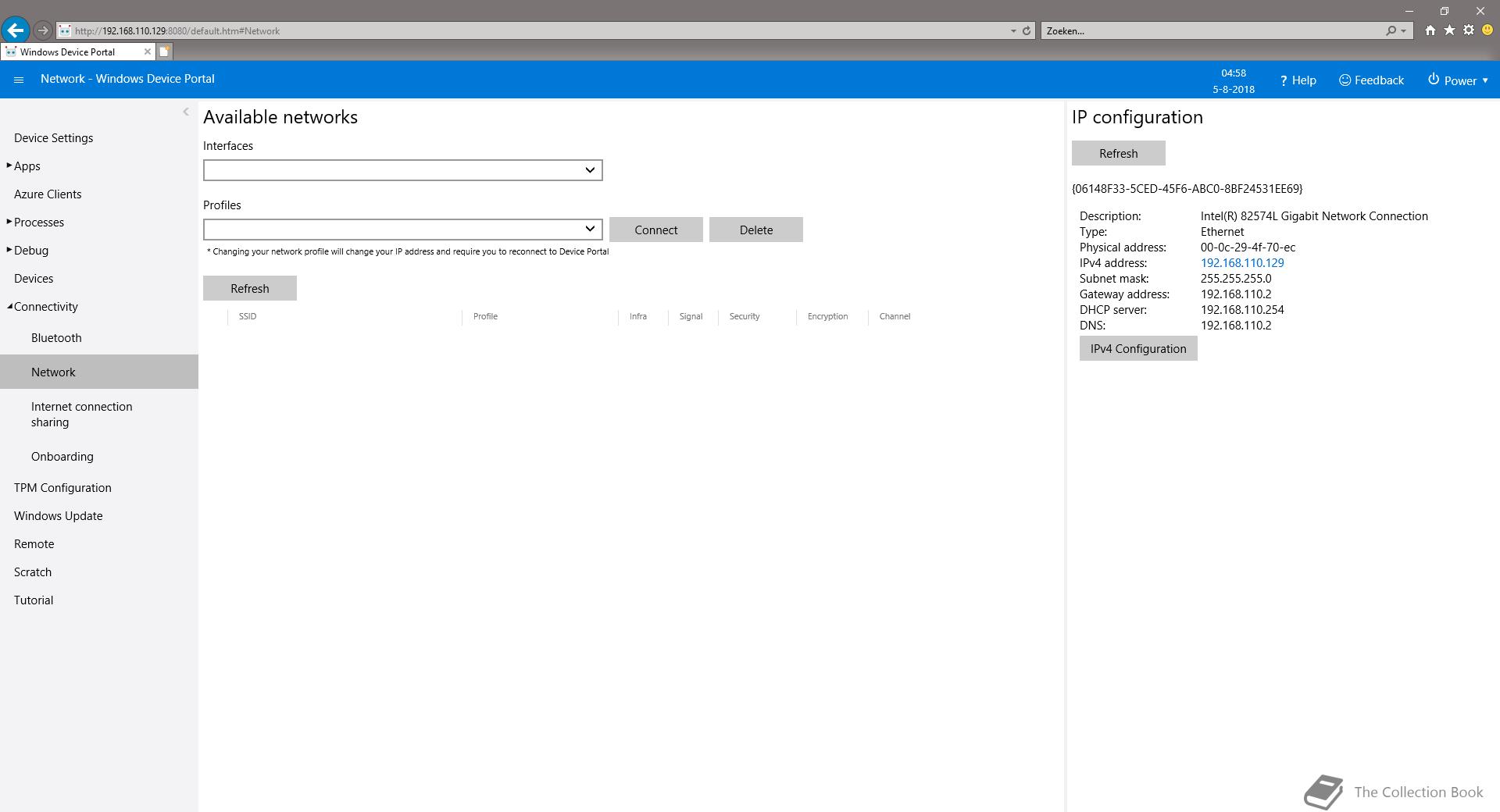This screenshot has width=1500, height=812.
Task: Click the search magnifier icon in Zoeken box
Action: [x=1391, y=31]
